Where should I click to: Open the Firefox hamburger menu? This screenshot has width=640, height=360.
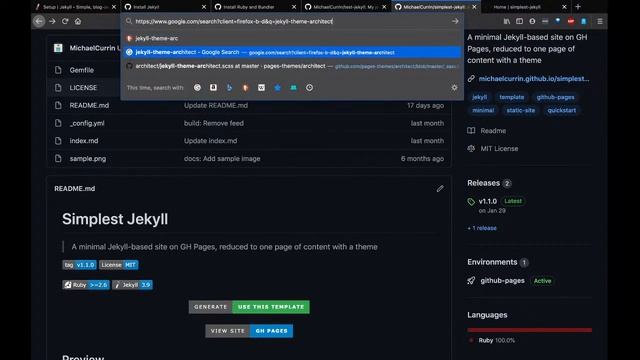[600, 21]
